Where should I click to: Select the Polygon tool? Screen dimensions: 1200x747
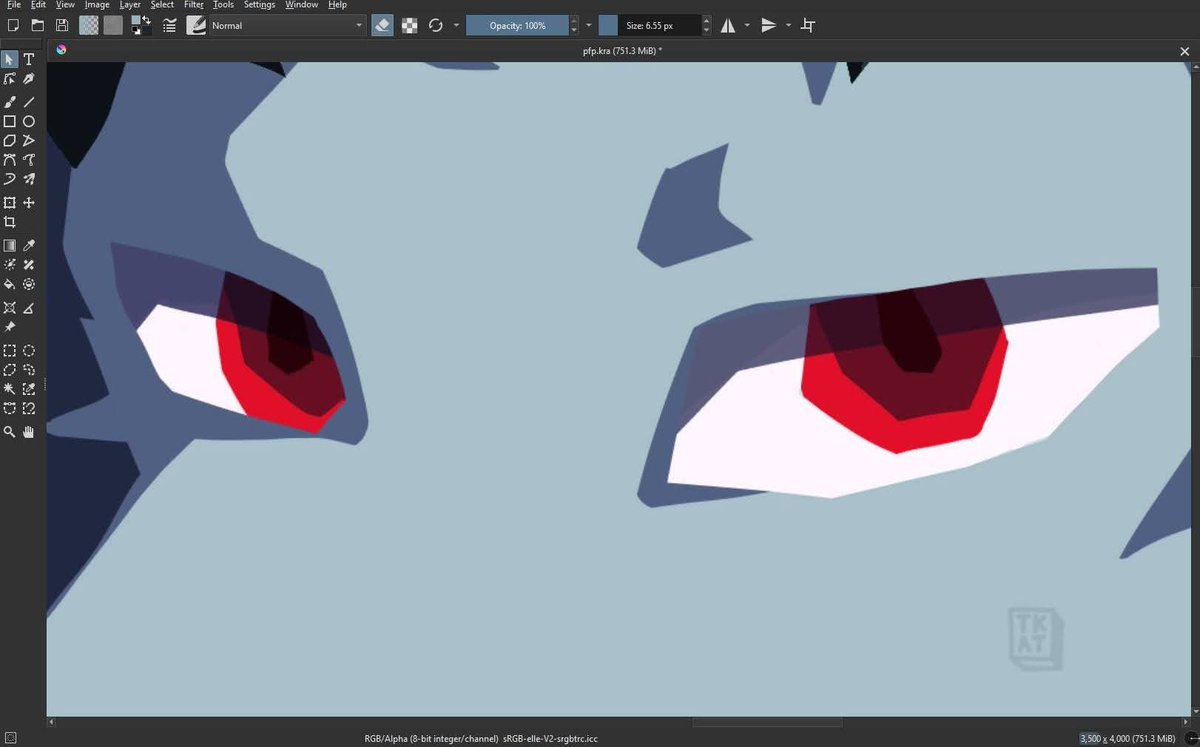click(9, 141)
